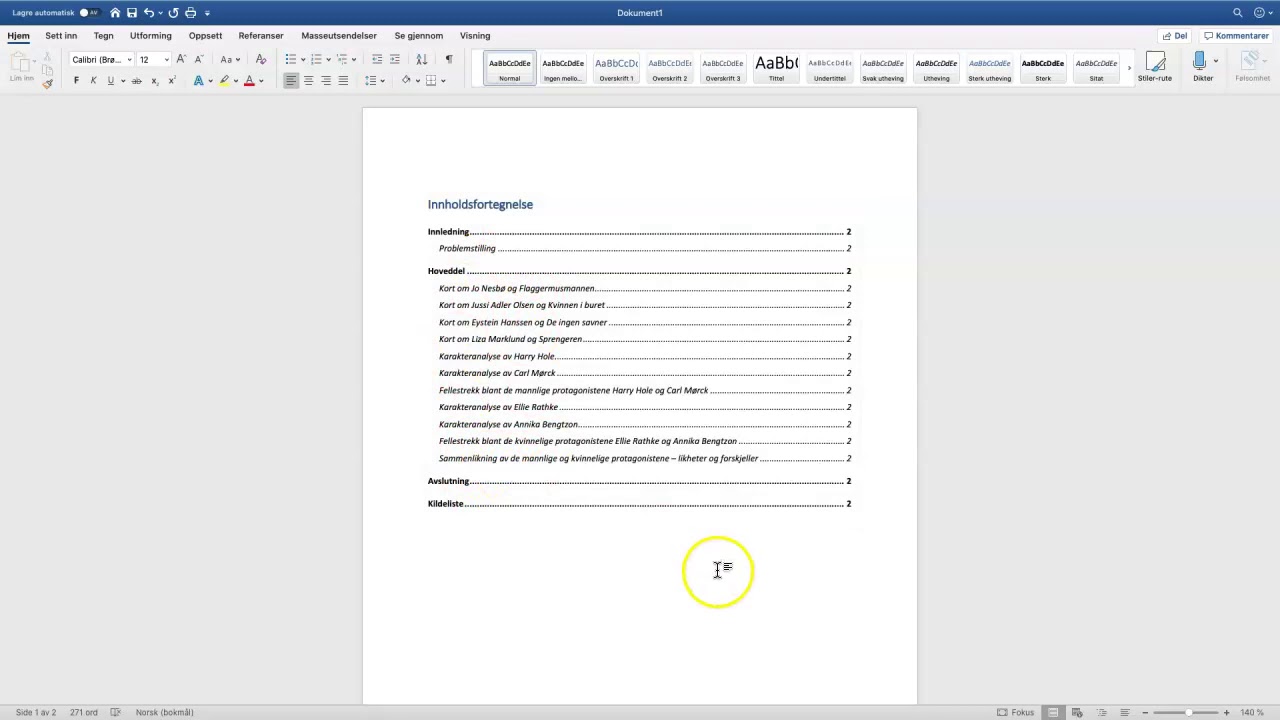Click the zoom slider in status bar

tap(1186, 712)
